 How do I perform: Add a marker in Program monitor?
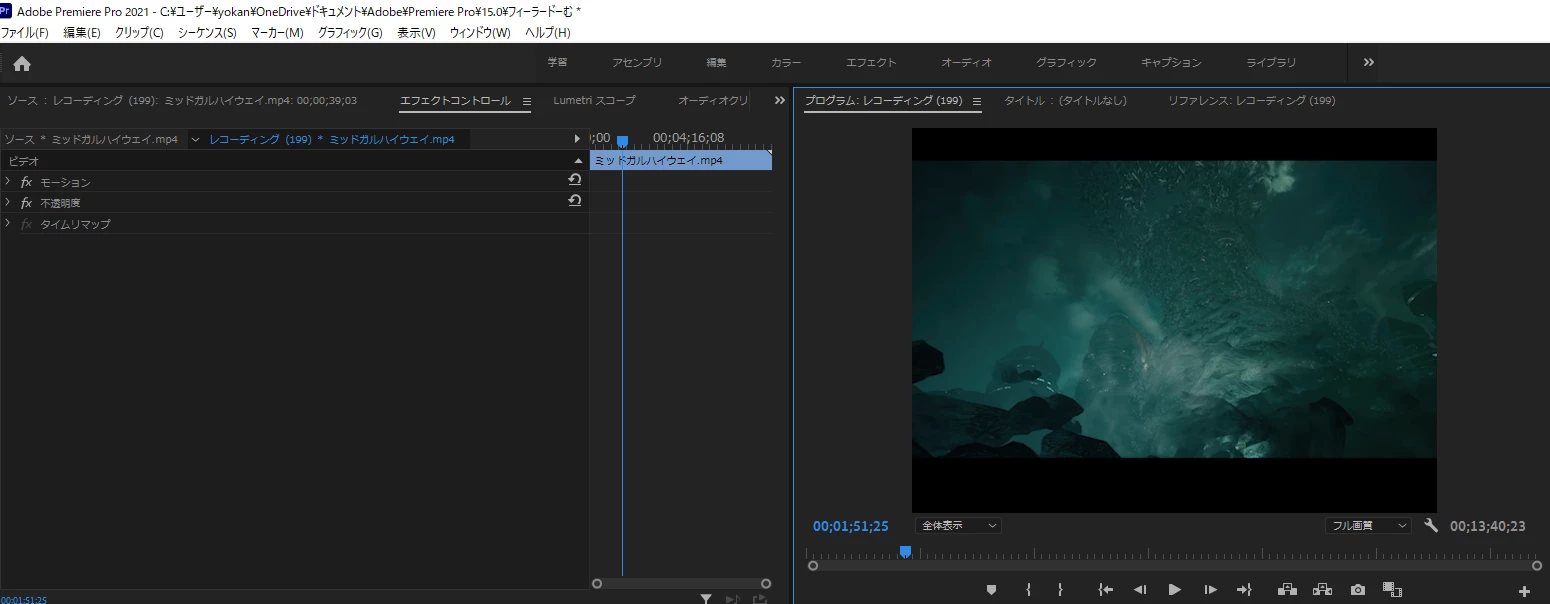991,590
